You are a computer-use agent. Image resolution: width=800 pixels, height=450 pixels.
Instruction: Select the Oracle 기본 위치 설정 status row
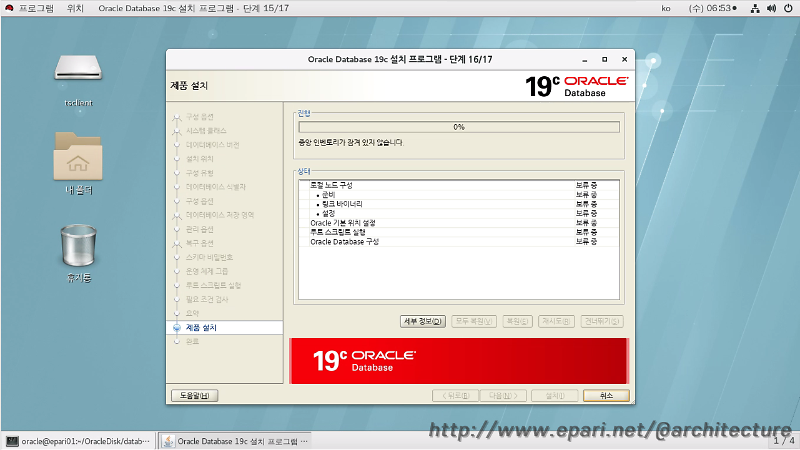pyautogui.click(x=459, y=223)
